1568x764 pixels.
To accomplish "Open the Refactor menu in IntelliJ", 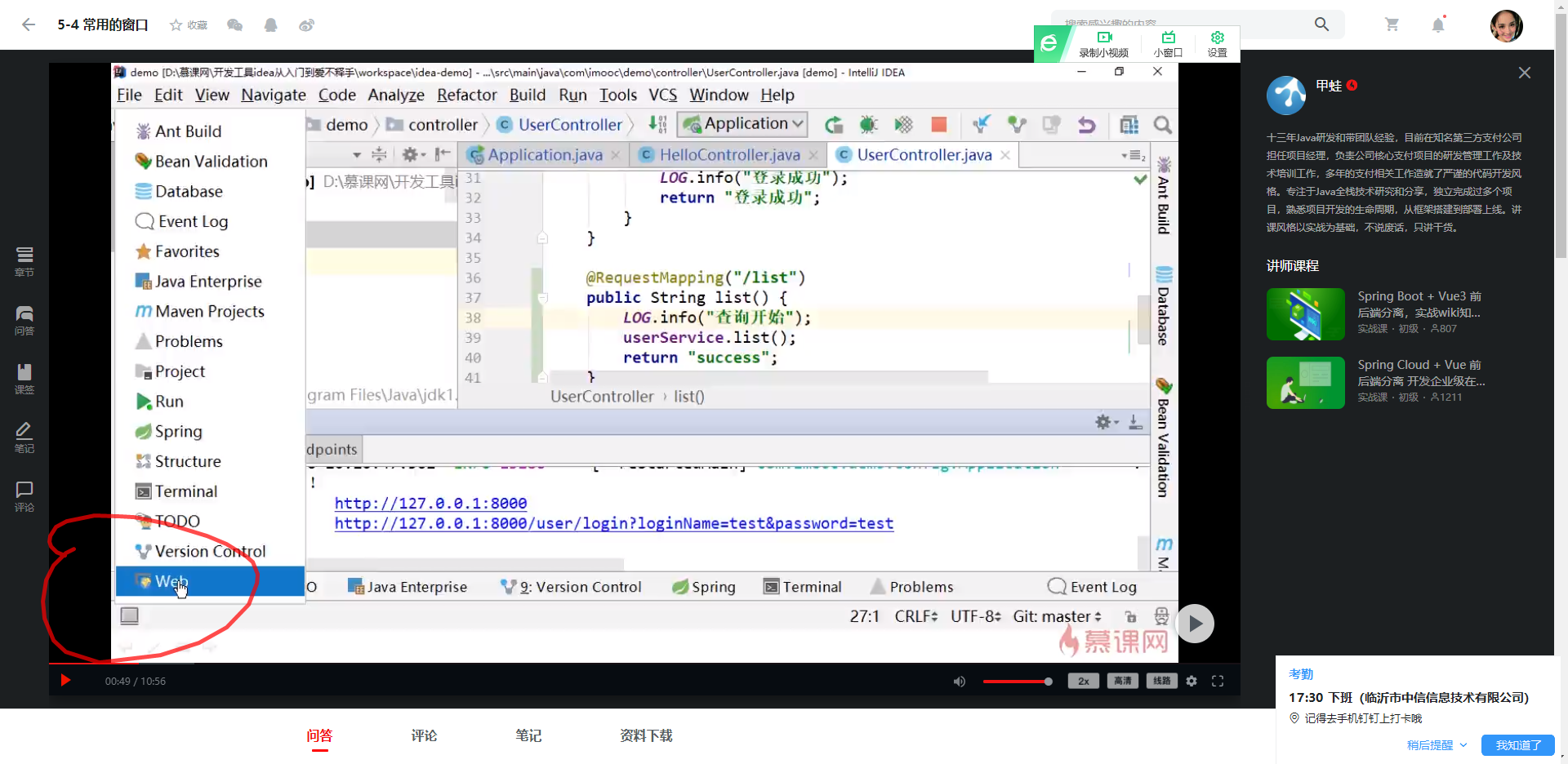I will tap(466, 95).
